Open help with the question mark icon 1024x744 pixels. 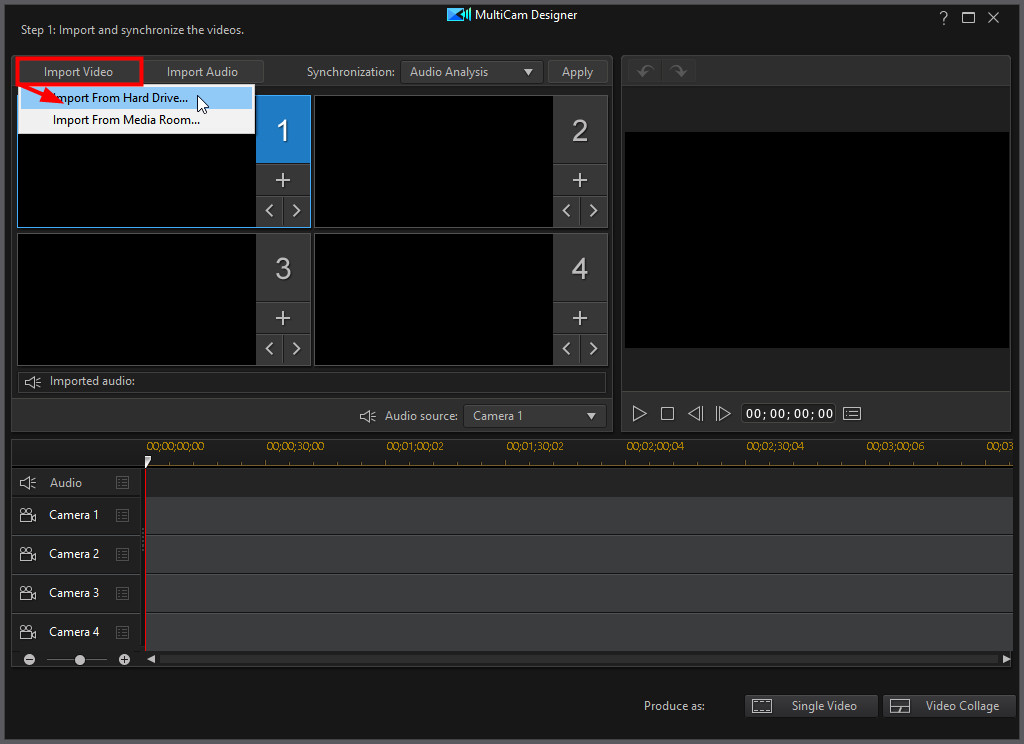coord(944,18)
